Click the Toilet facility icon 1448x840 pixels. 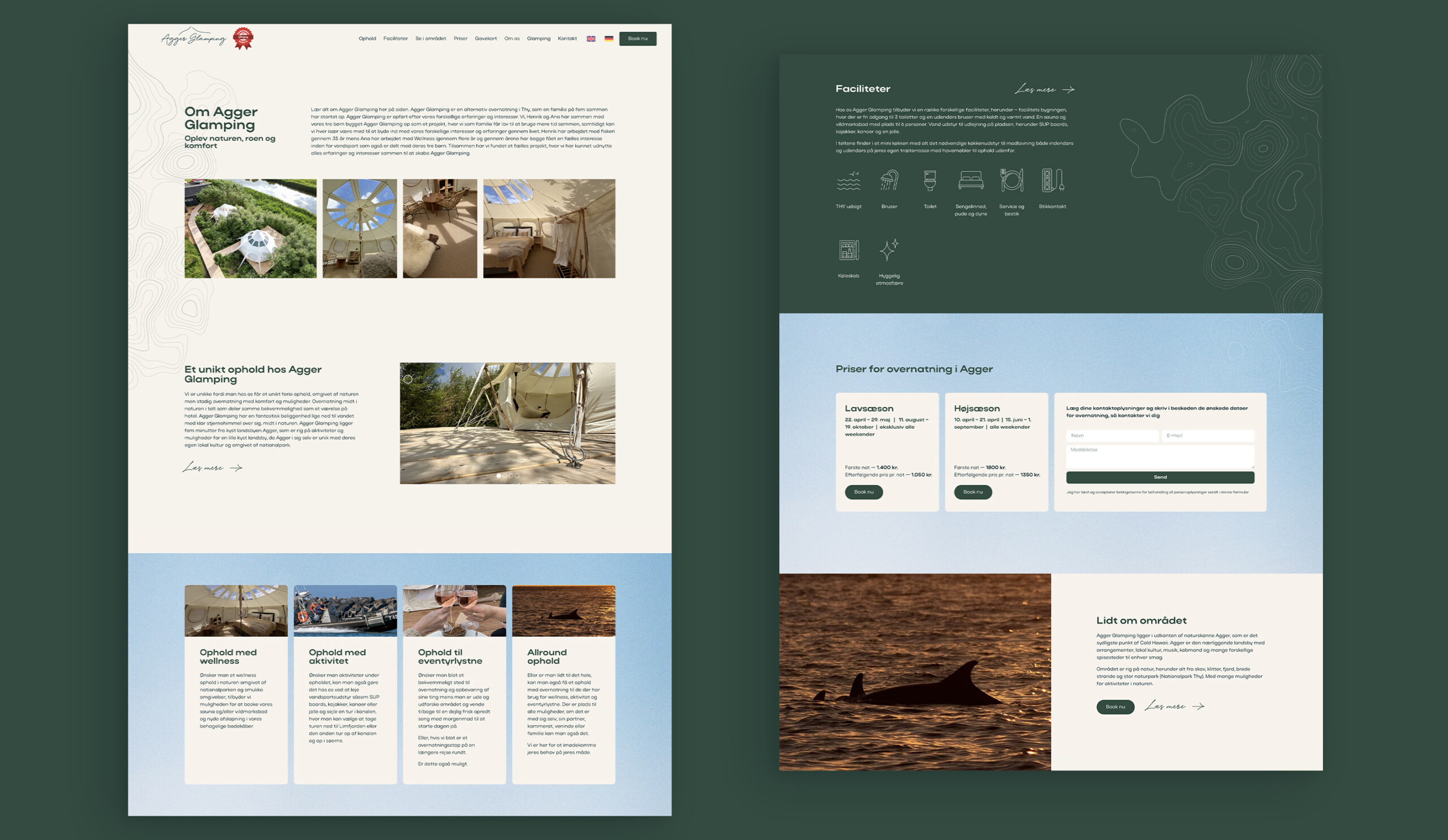click(930, 180)
